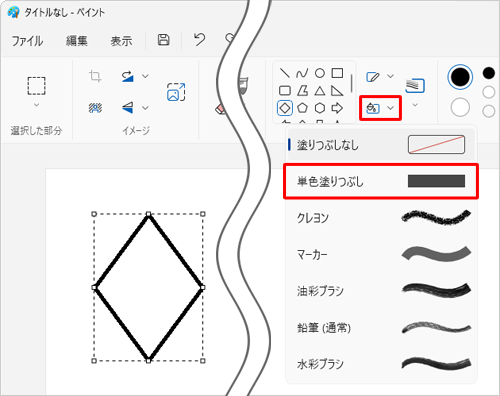Click the shape fill bucket icon
The image size is (500, 396).
click(372, 108)
